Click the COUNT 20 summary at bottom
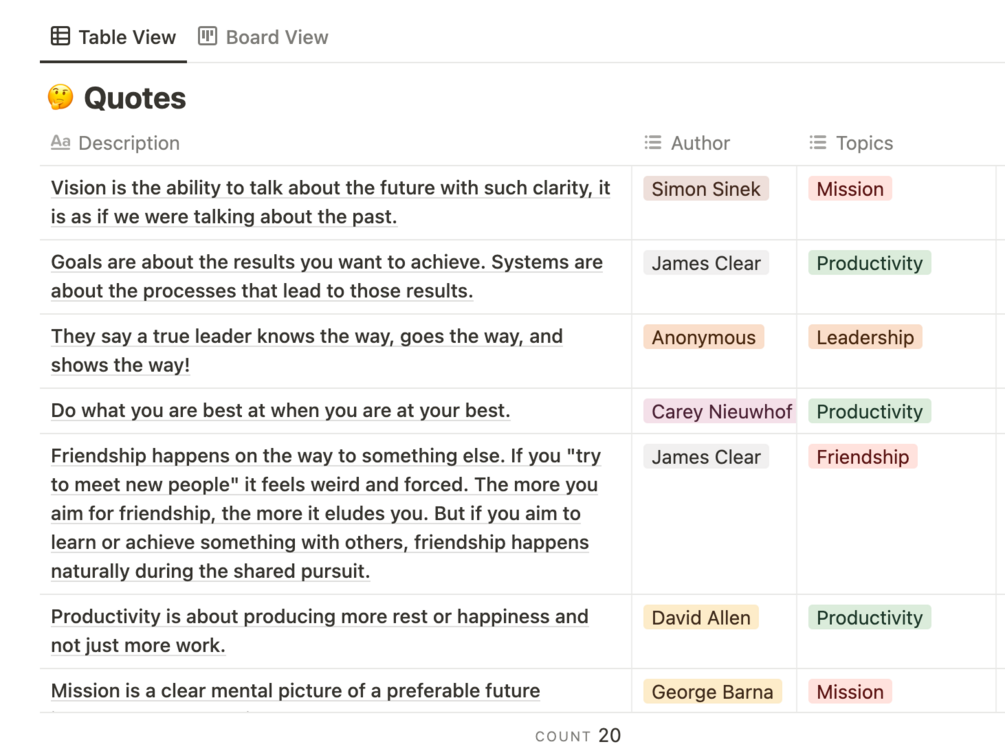This screenshot has height=753, width=1005. [578, 736]
